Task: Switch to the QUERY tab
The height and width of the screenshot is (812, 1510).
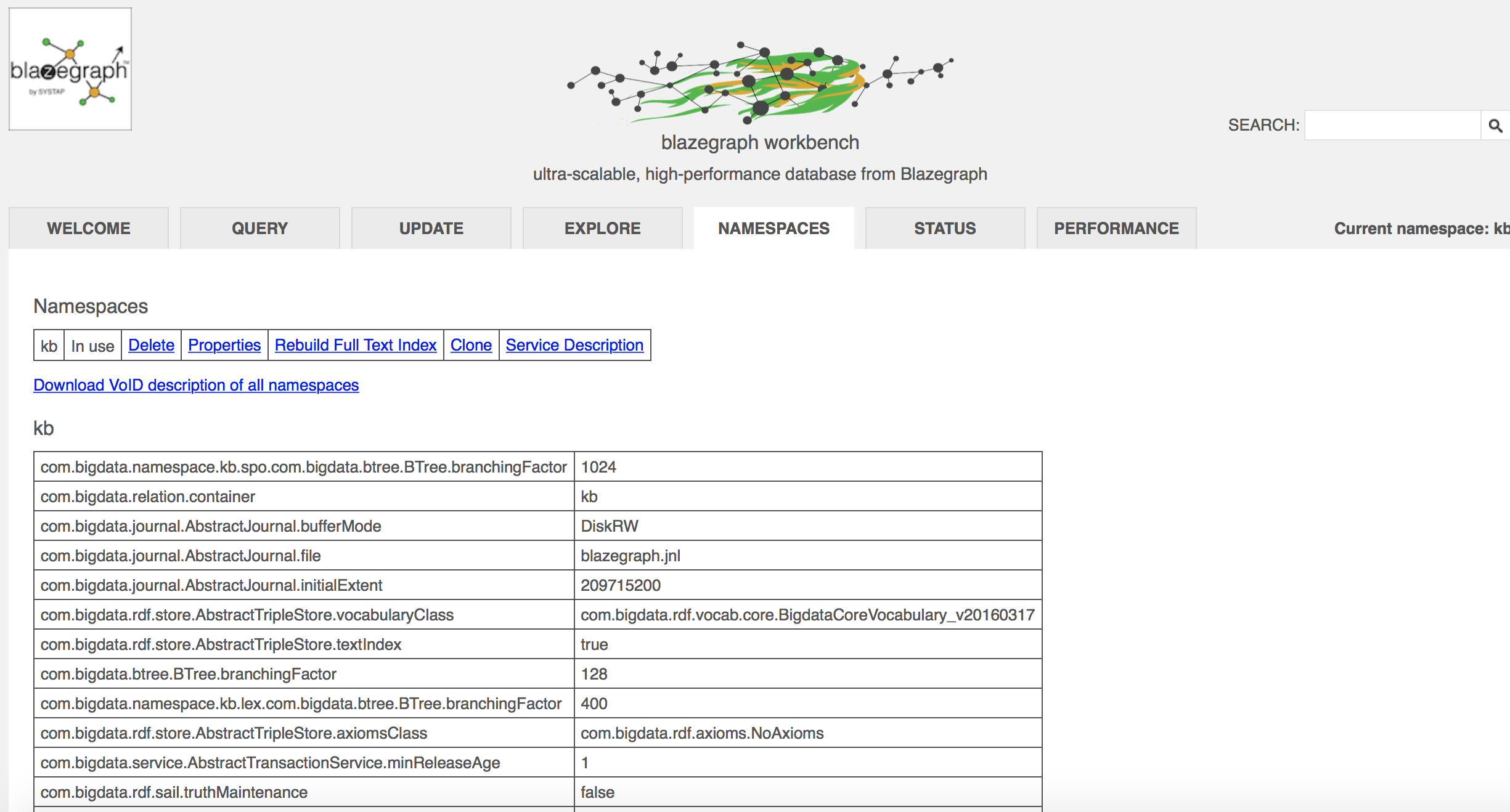Action: click(x=260, y=229)
